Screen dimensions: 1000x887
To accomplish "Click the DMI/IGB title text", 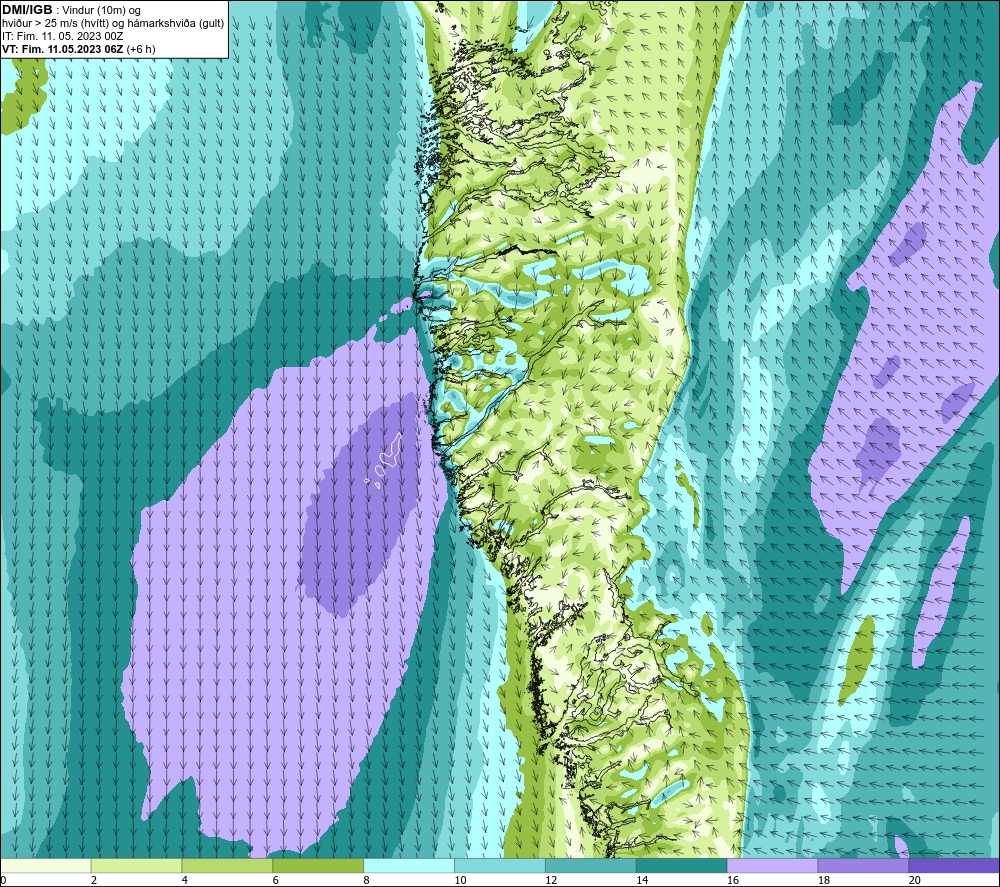I will (x=27, y=10).
